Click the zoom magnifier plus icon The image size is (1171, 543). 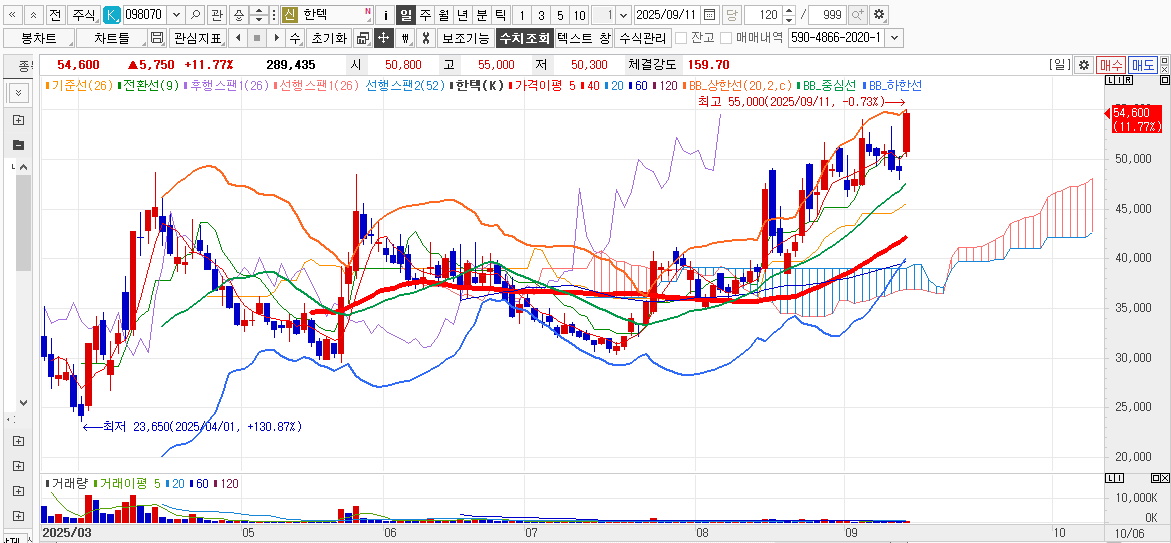tap(858, 15)
